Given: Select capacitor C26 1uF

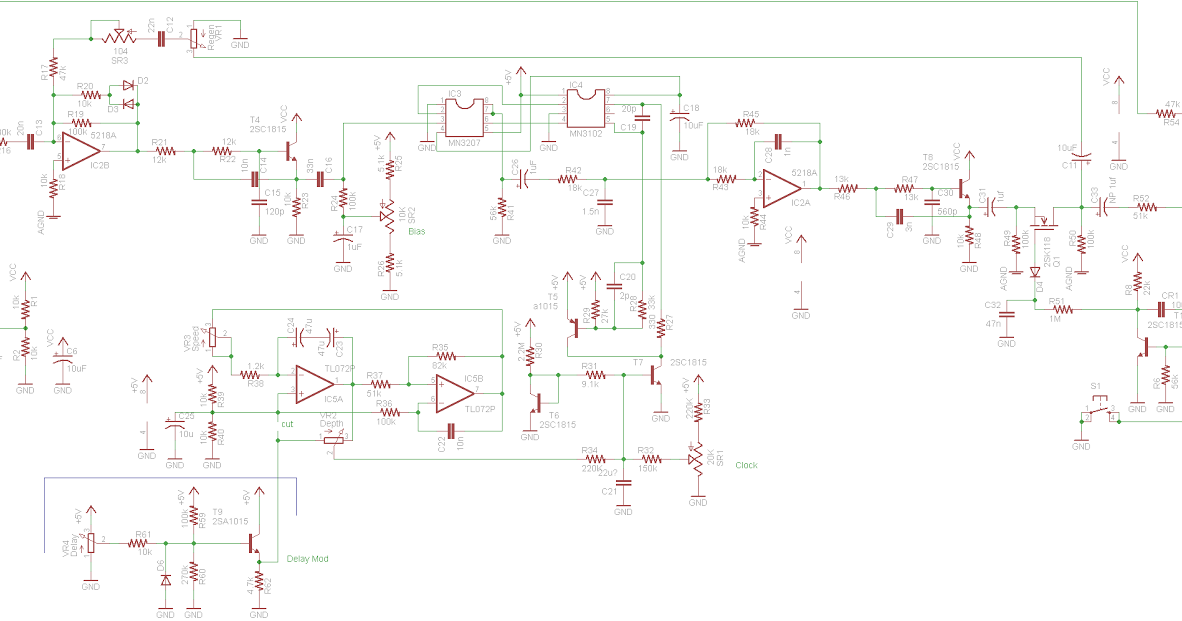Looking at the screenshot, I should pyautogui.click(x=522, y=179).
